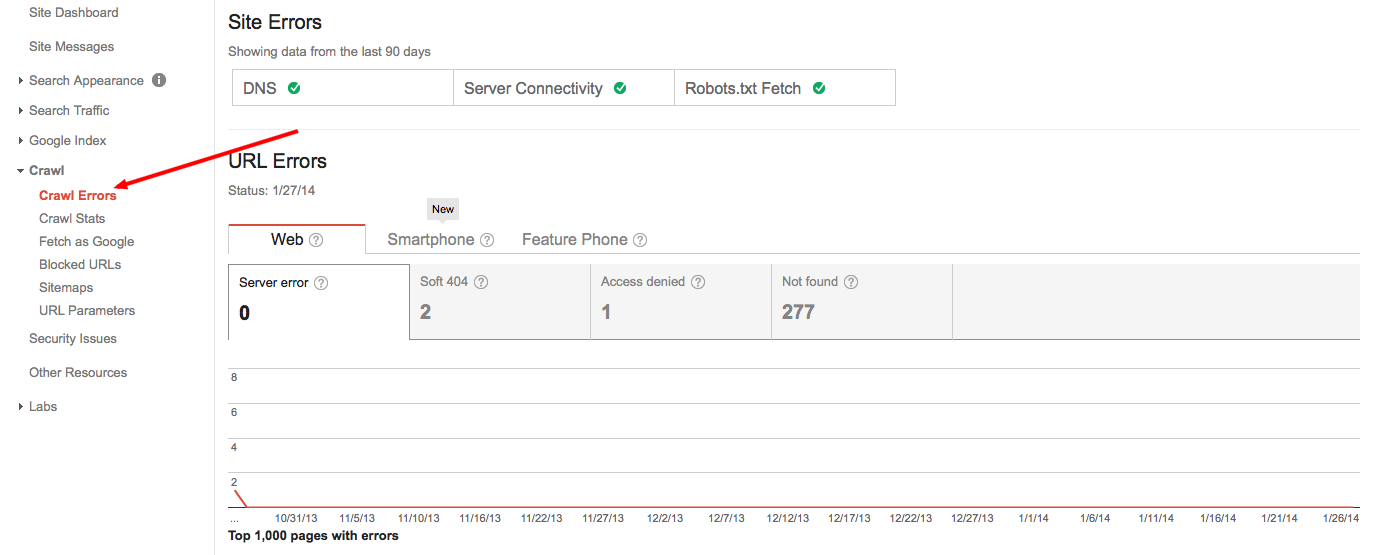Open the Server Connectivity status box

563,88
